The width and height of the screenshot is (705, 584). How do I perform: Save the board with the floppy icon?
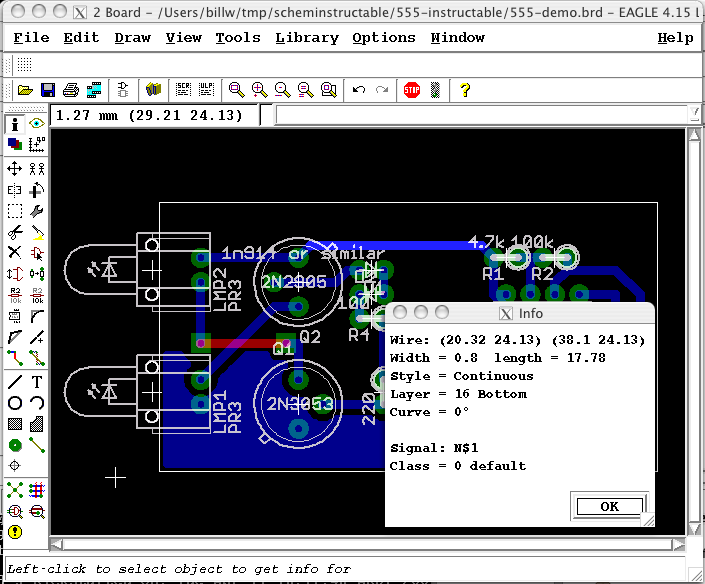(48, 90)
